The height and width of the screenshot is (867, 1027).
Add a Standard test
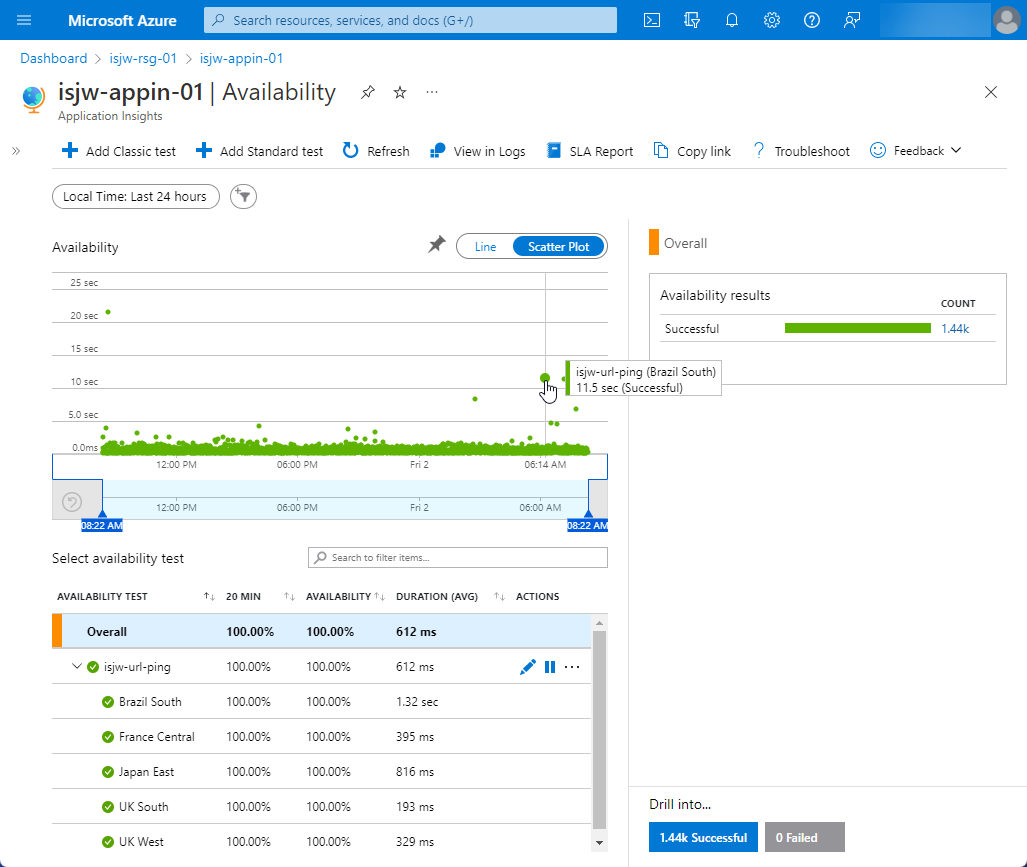pyautogui.click(x=259, y=151)
